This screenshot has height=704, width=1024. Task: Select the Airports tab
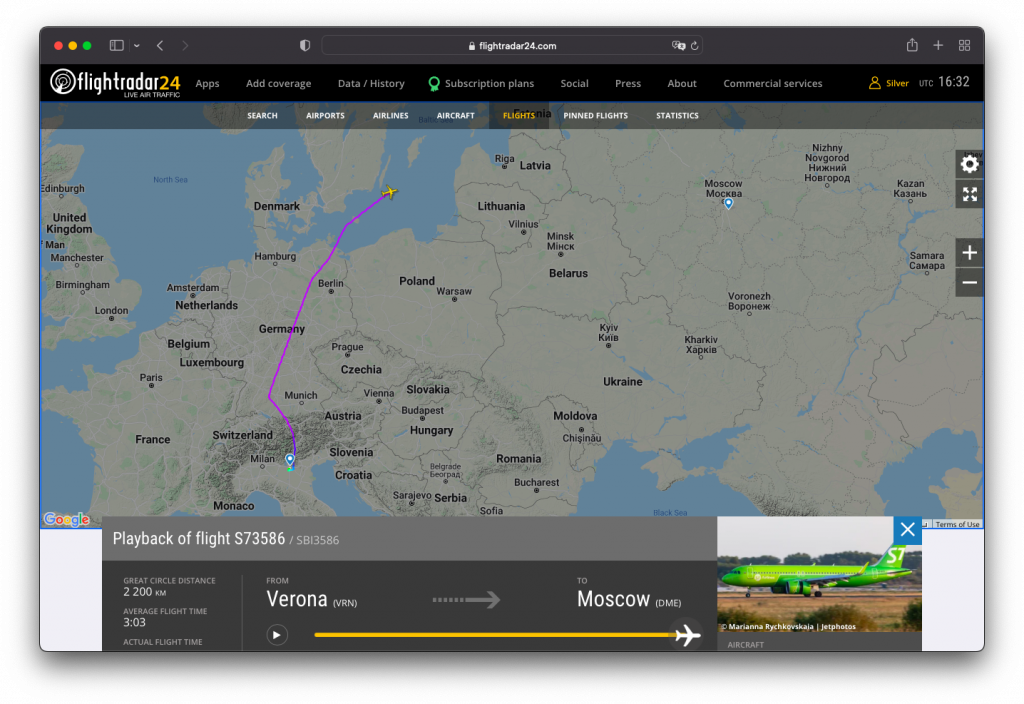pyautogui.click(x=325, y=116)
